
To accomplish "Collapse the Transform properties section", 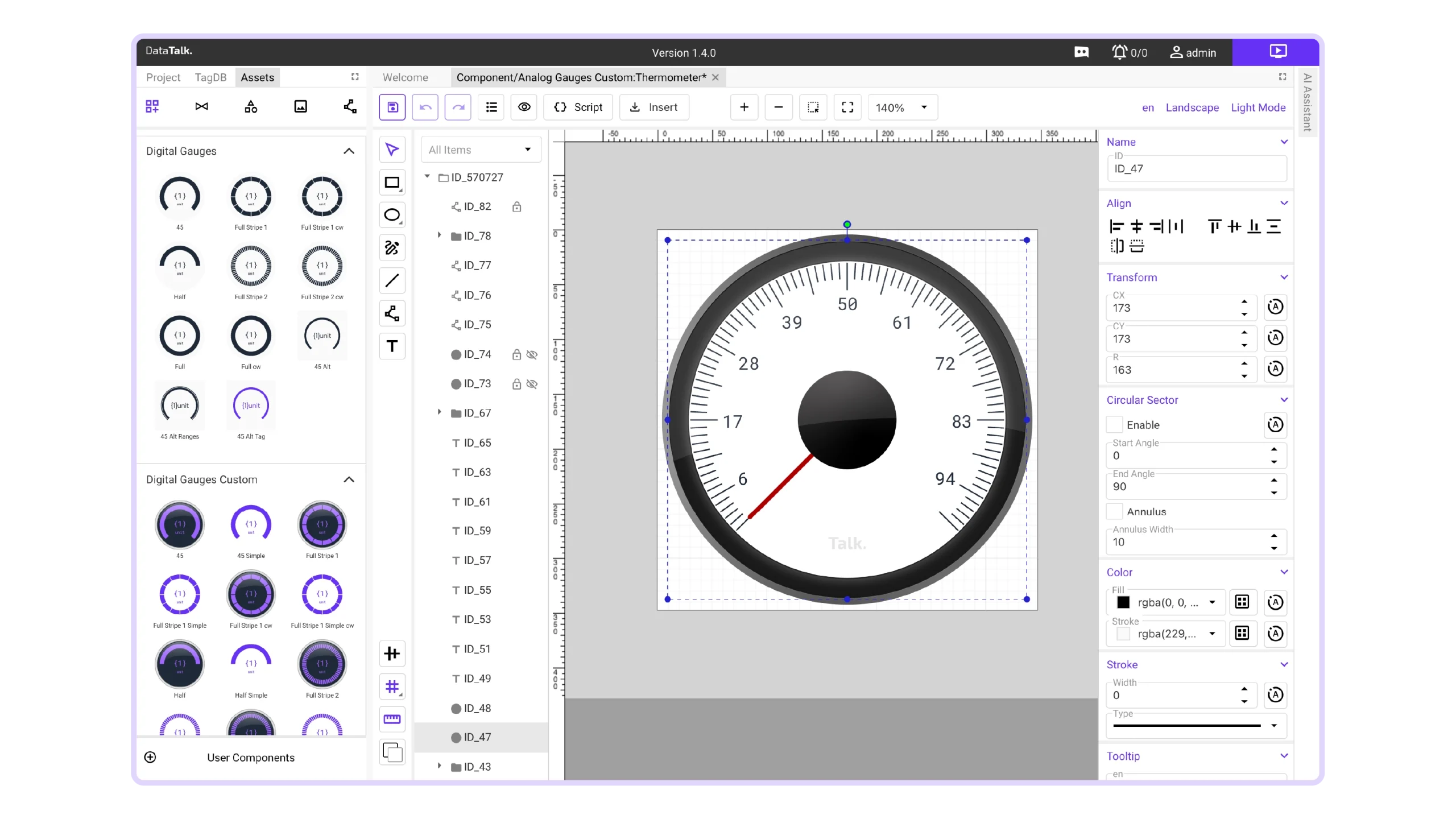I will tap(1284, 277).
